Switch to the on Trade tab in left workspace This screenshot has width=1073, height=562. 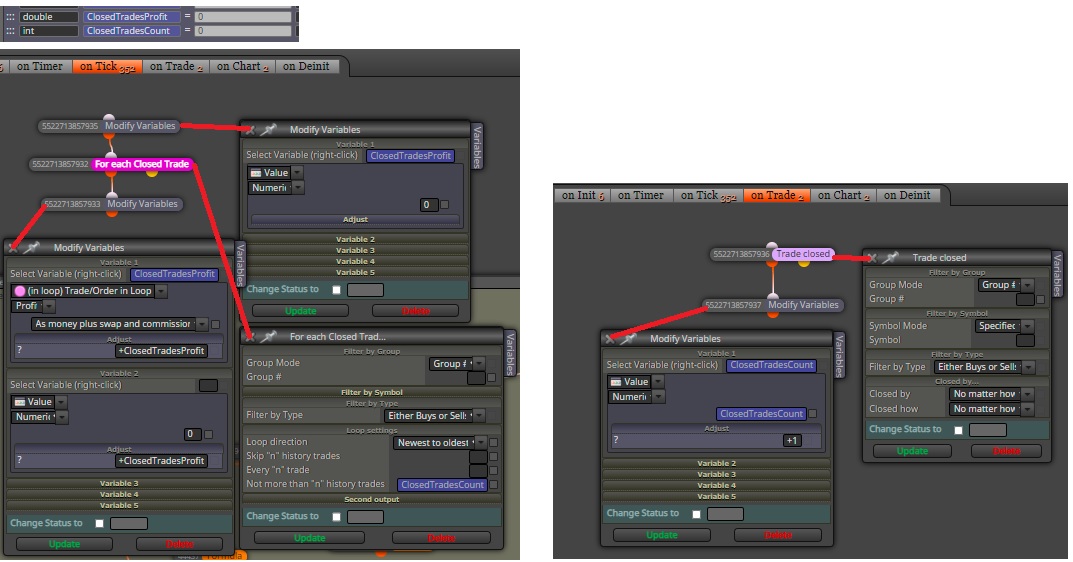176,66
